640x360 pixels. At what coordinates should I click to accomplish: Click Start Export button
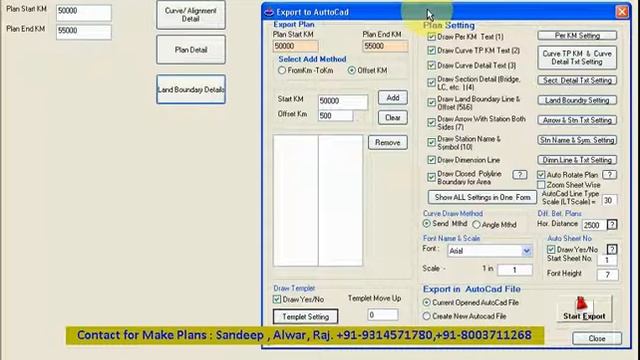[x=584, y=309]
